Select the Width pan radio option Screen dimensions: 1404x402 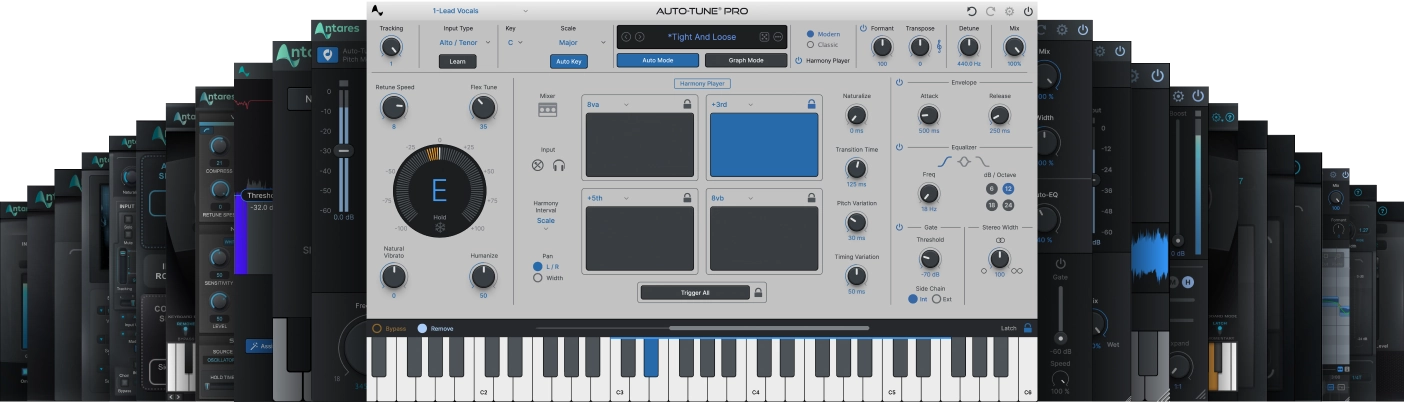(538, 278)
